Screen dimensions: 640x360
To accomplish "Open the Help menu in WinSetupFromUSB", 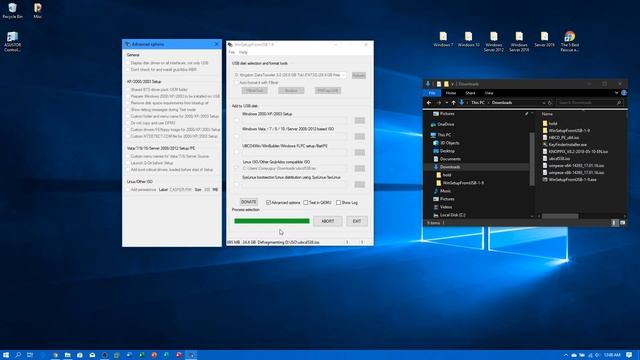I will coord(243,52).
